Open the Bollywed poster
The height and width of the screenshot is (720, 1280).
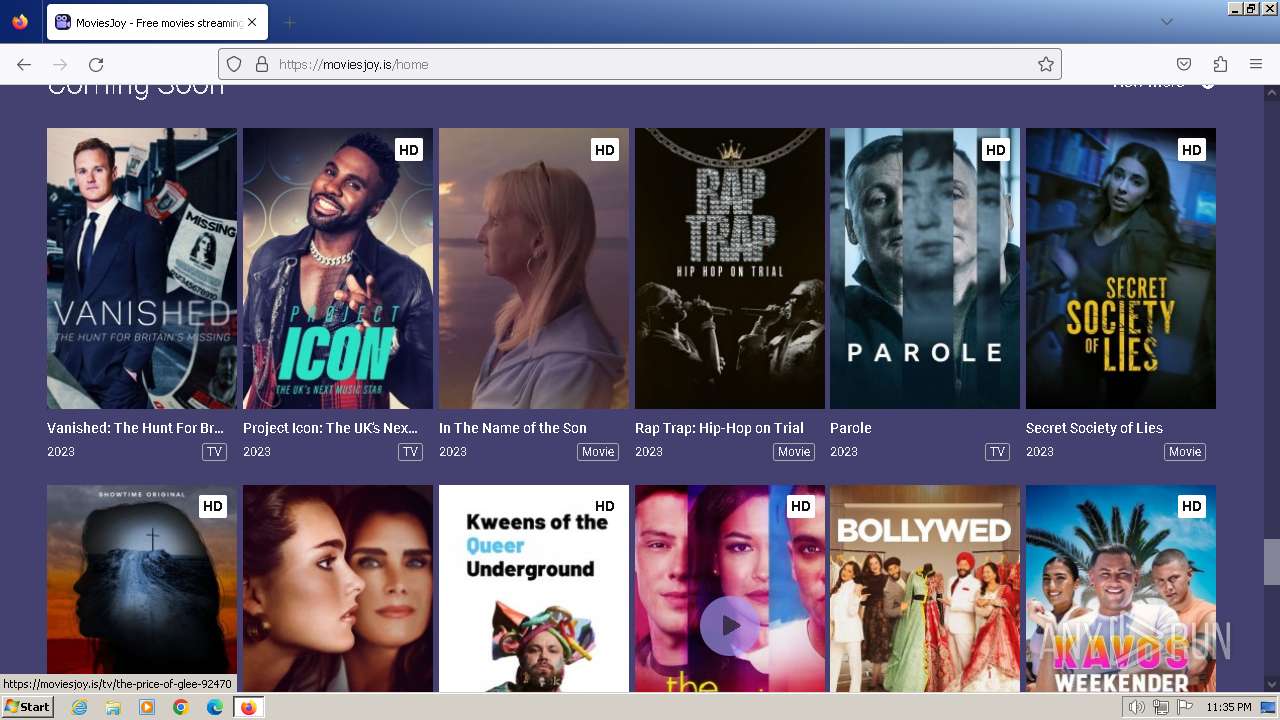point(925,589)
